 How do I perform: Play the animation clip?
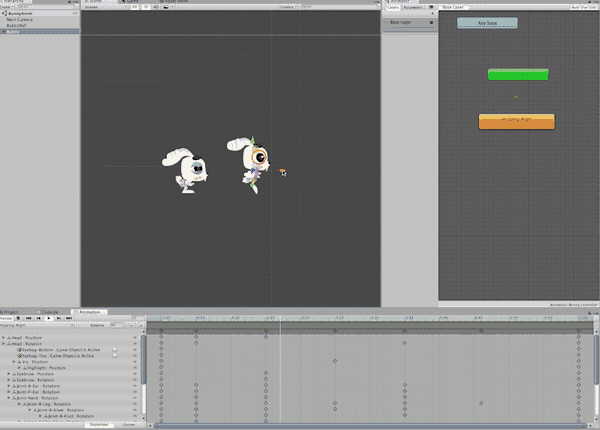(49, 318)
